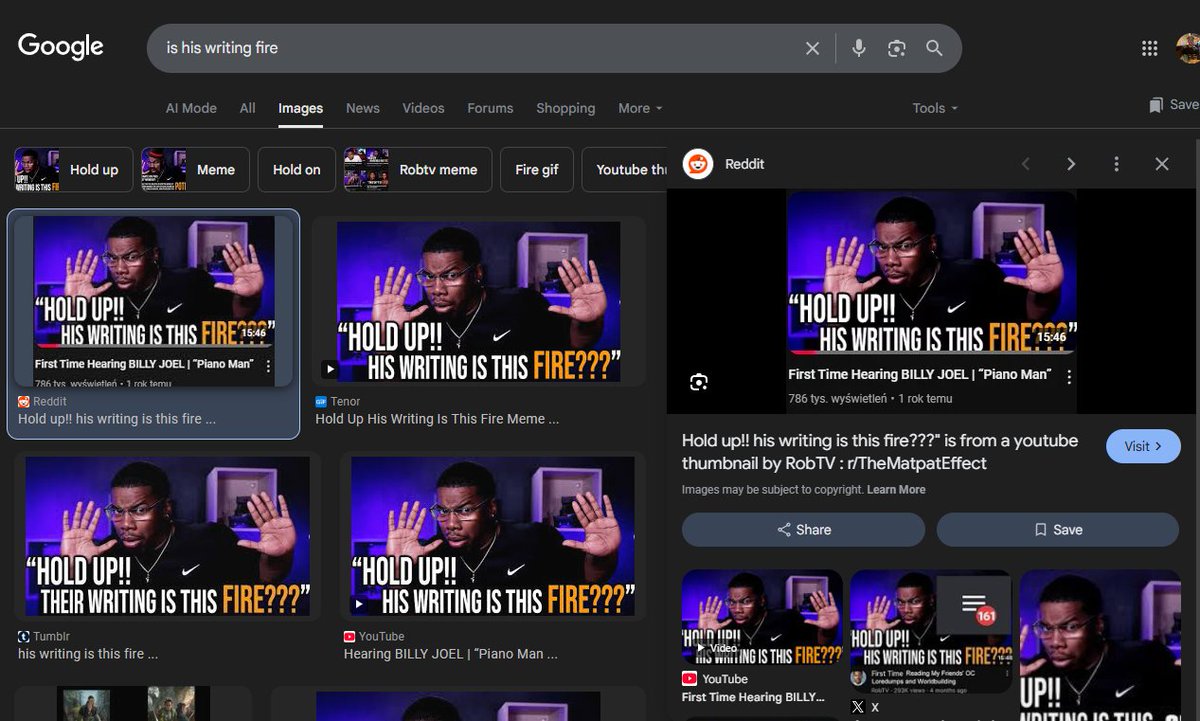Select the "Fire gif" suggestion chip
Image resolution: width=1200 pixels, height=721 pixels.
[x=537, y=170]
